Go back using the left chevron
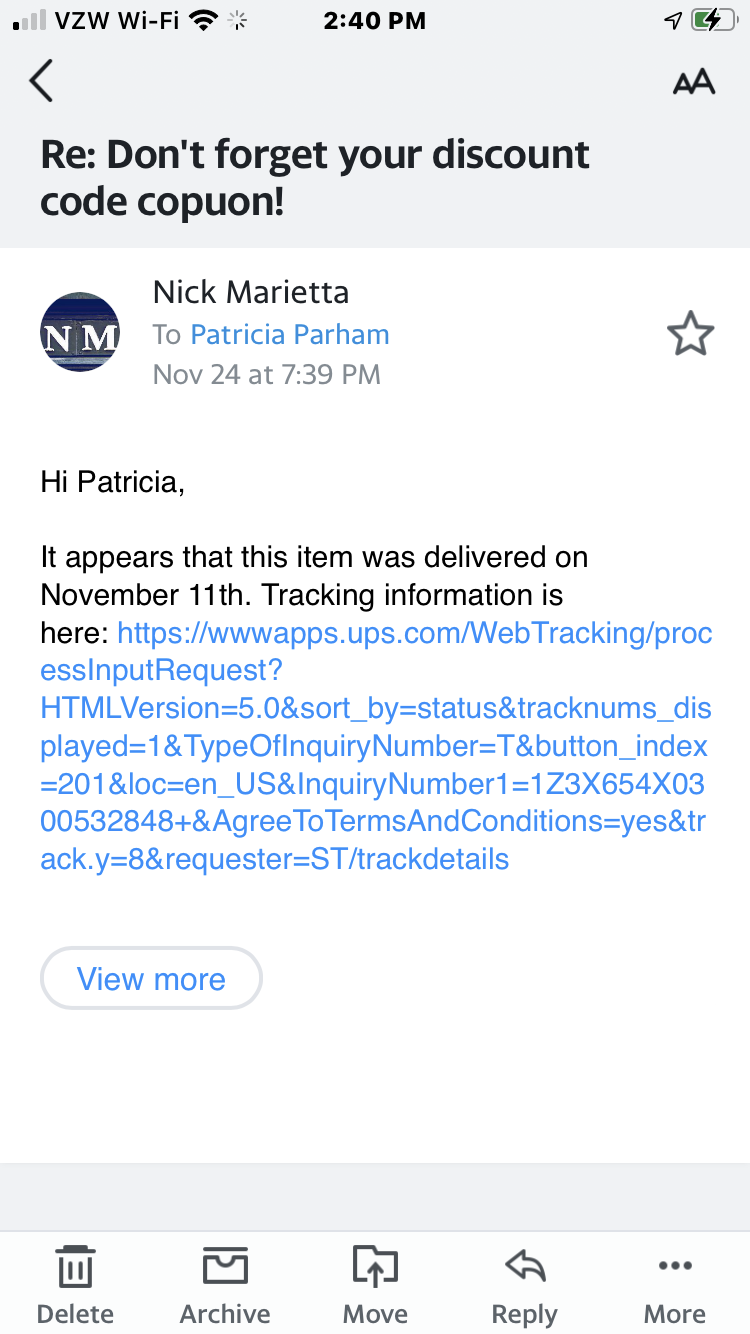The width and height of the screenshot is (750, 1334). tap(41, 81)
